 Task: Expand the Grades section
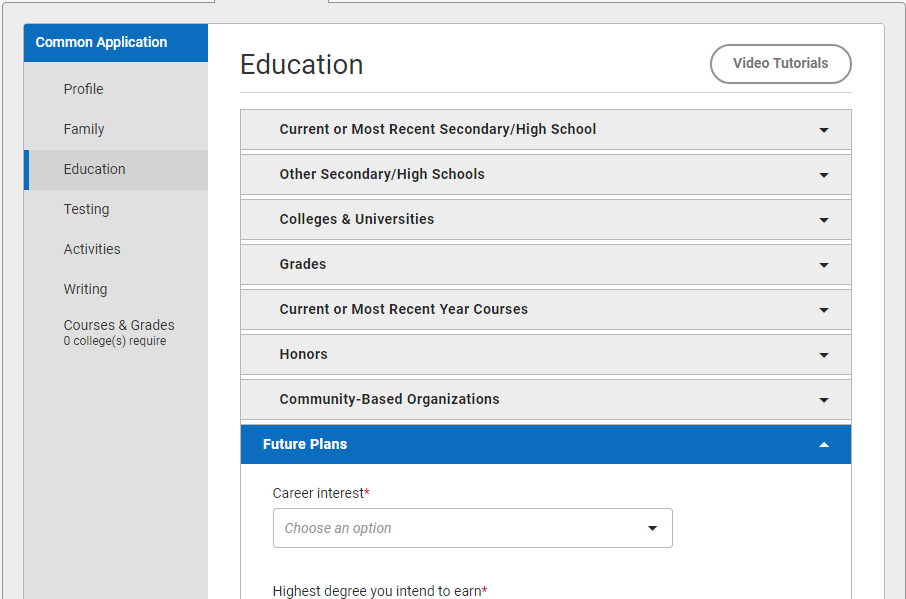(545, 265)
